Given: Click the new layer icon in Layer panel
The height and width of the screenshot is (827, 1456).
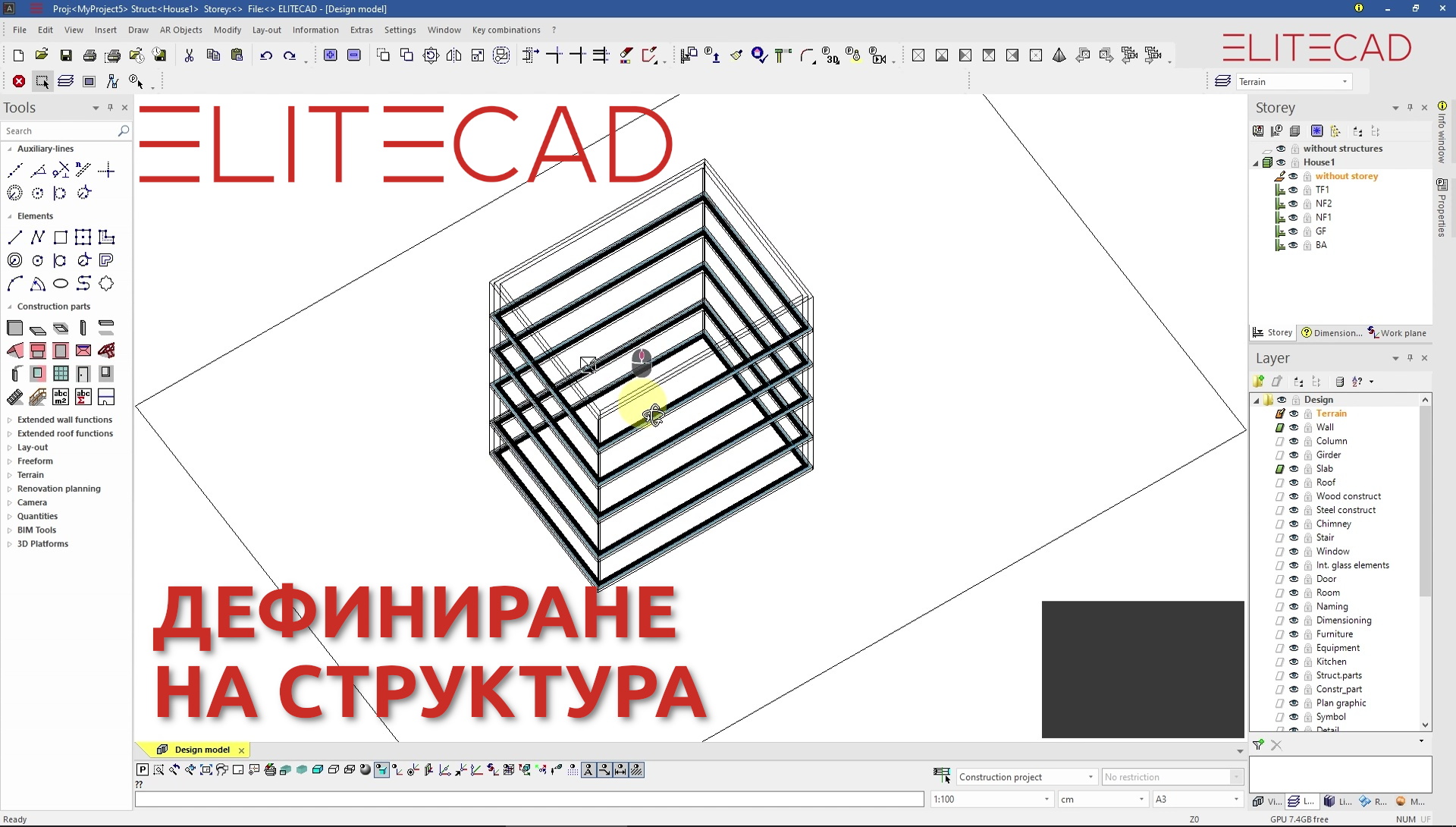Looking at the screenshot, I should point(1259,382).
